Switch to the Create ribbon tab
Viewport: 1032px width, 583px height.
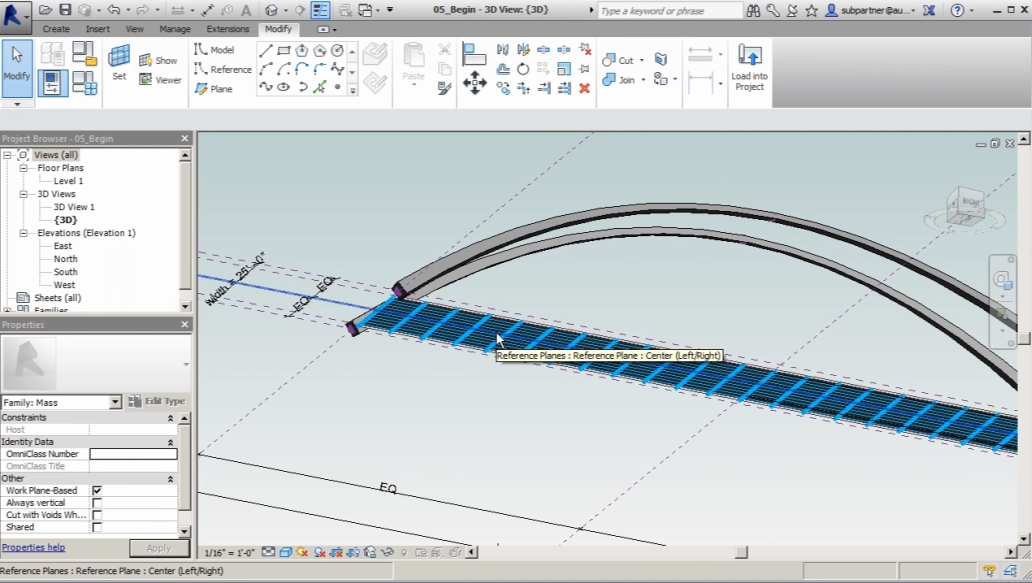pyautogui.click(x=56, y=29)
